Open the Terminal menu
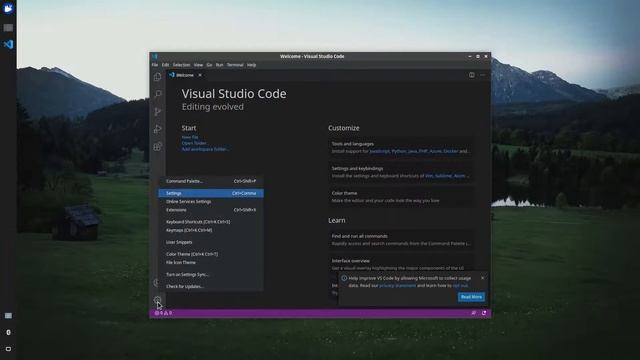640x360 pixels. 235,65
